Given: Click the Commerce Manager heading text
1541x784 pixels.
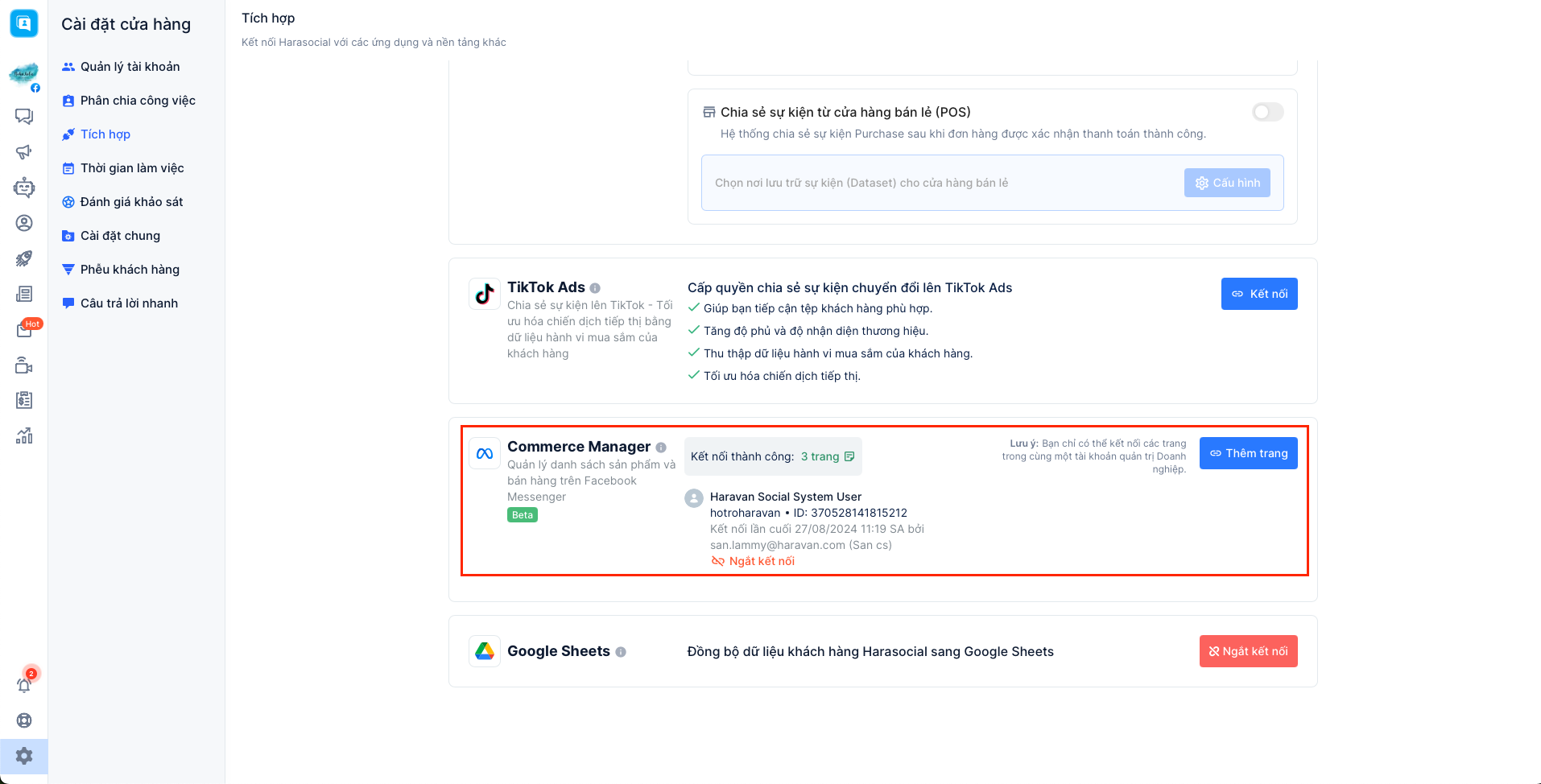Looking at the screenshot, I should [x=579, y=447].
